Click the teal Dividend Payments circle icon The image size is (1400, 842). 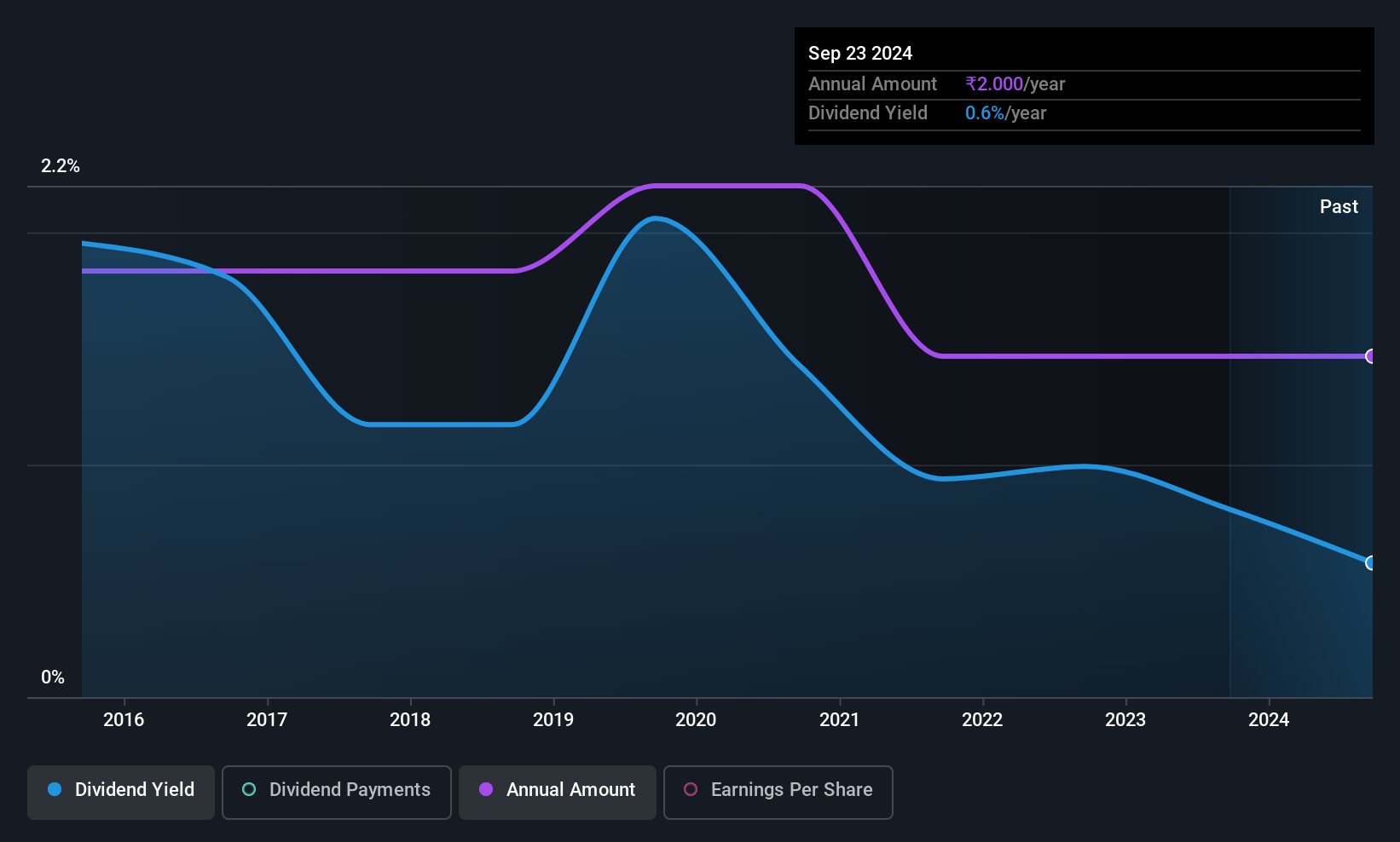click(x=249, y=789)
